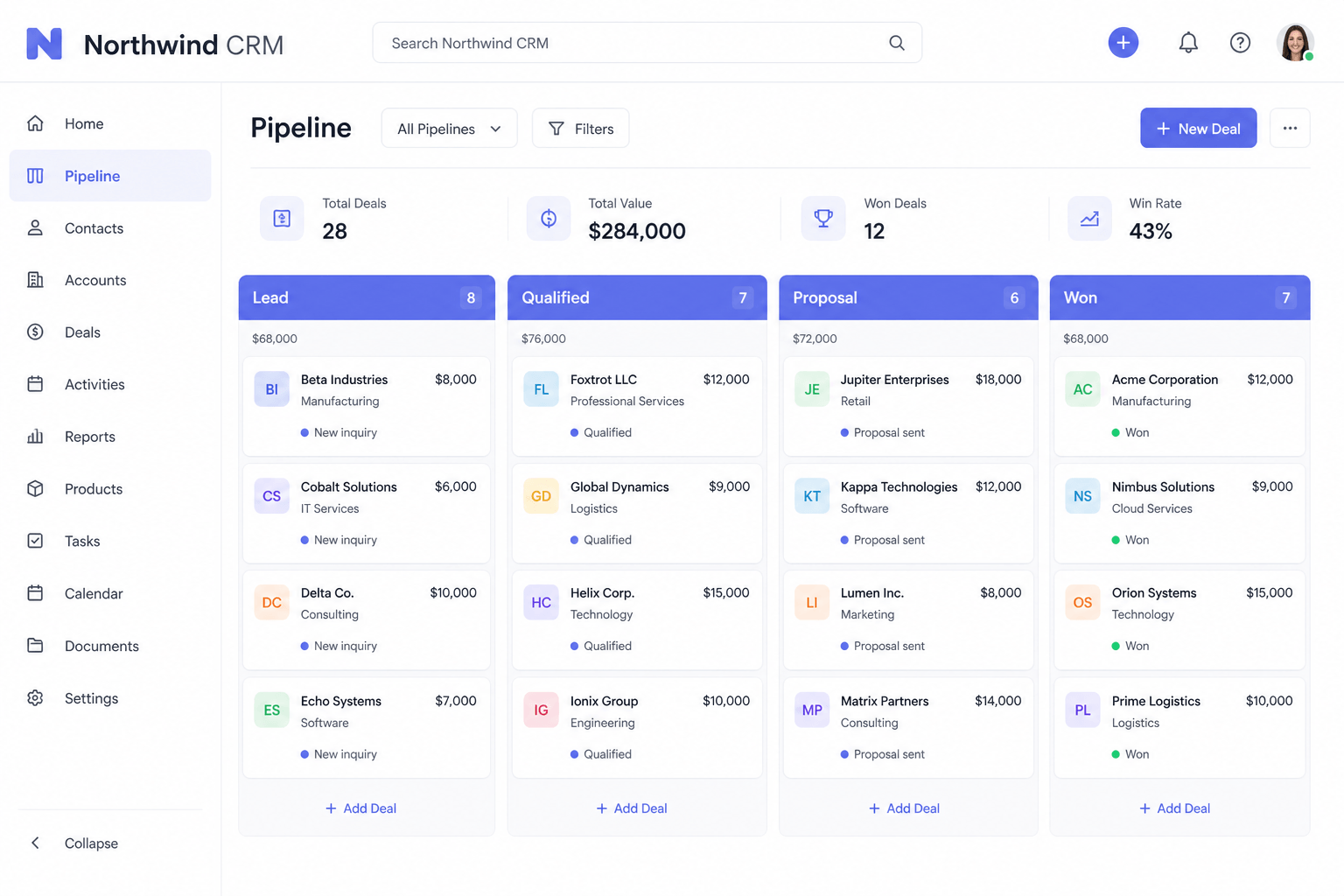1344x896 pixels.
Task: Open the user profile avatar
Action: (1295, 42)
